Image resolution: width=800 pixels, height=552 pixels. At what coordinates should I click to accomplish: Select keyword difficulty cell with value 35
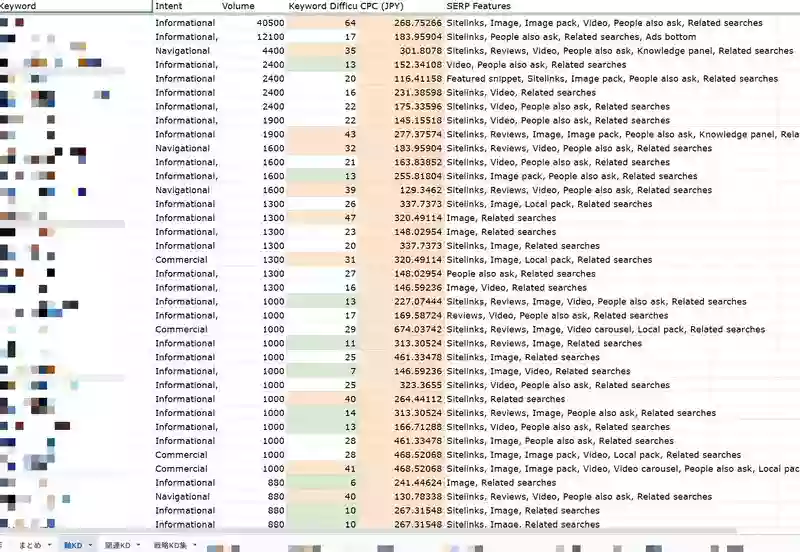click(x=322, y=51)
